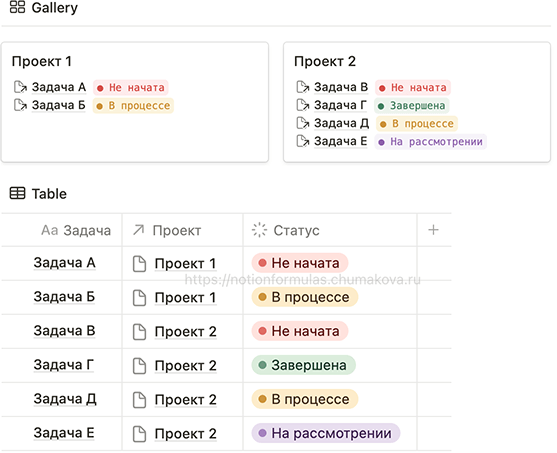This screenshot has width=557, height=453.
Task: Select the Задача А table cell
Action: click(x=62, y=263)
